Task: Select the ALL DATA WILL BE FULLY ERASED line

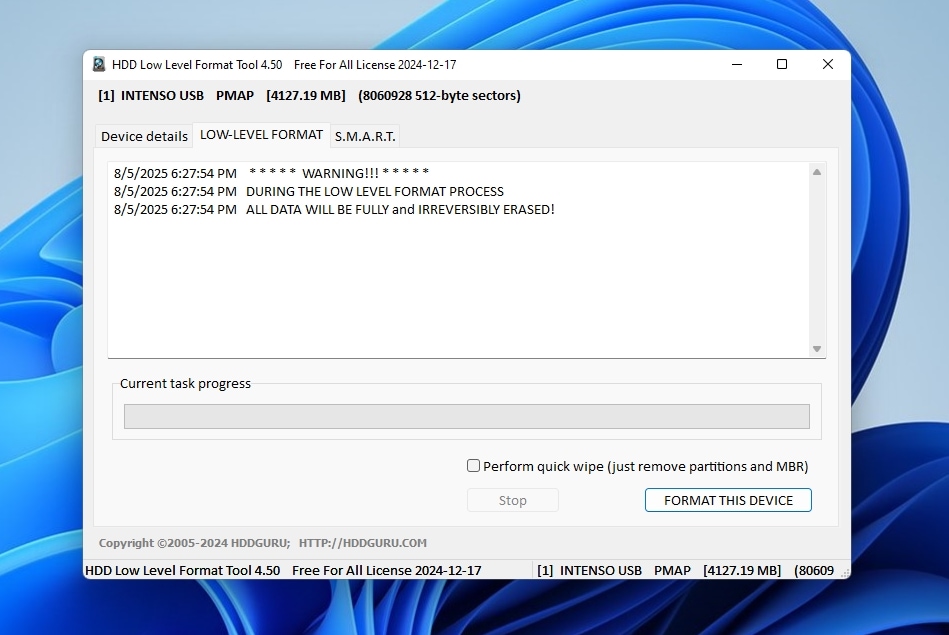Action: (x=334, y=209)
